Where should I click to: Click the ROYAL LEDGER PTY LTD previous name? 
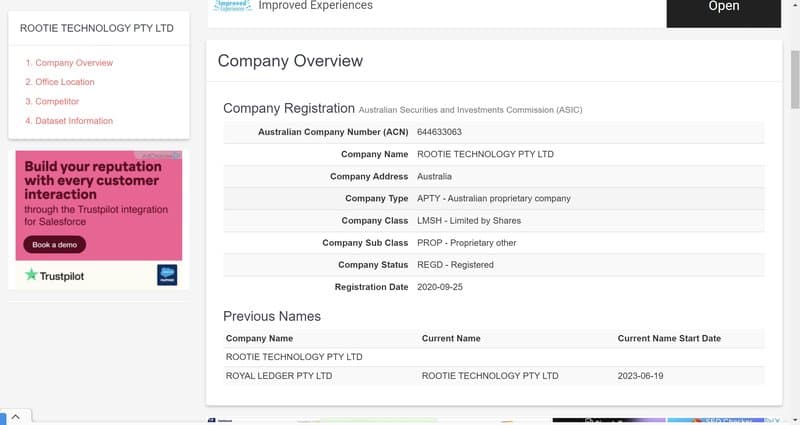point(279,376)
